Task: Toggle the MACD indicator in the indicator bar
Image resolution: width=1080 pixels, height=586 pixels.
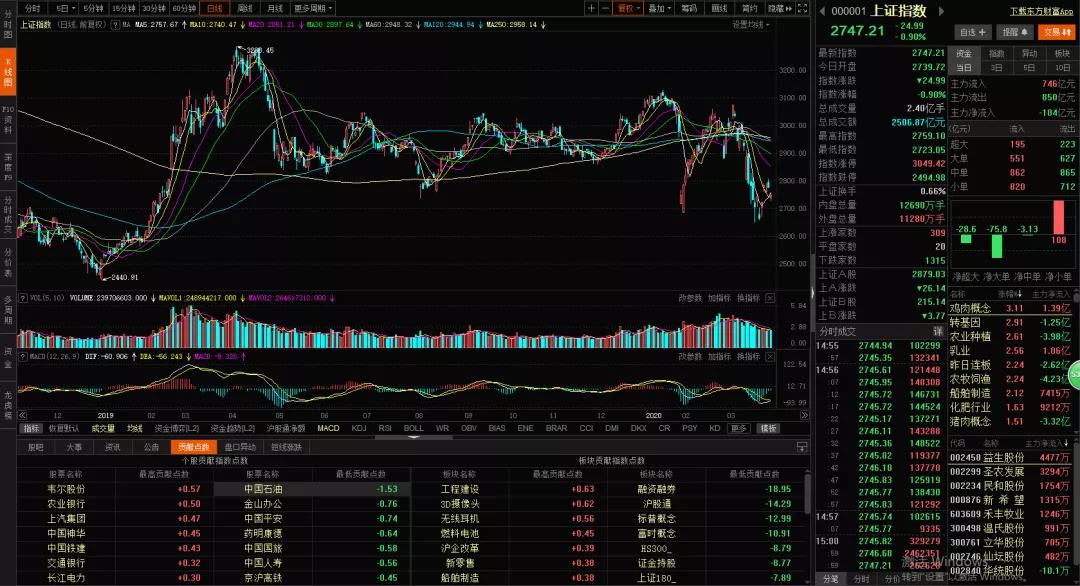Action: [327, 427]
